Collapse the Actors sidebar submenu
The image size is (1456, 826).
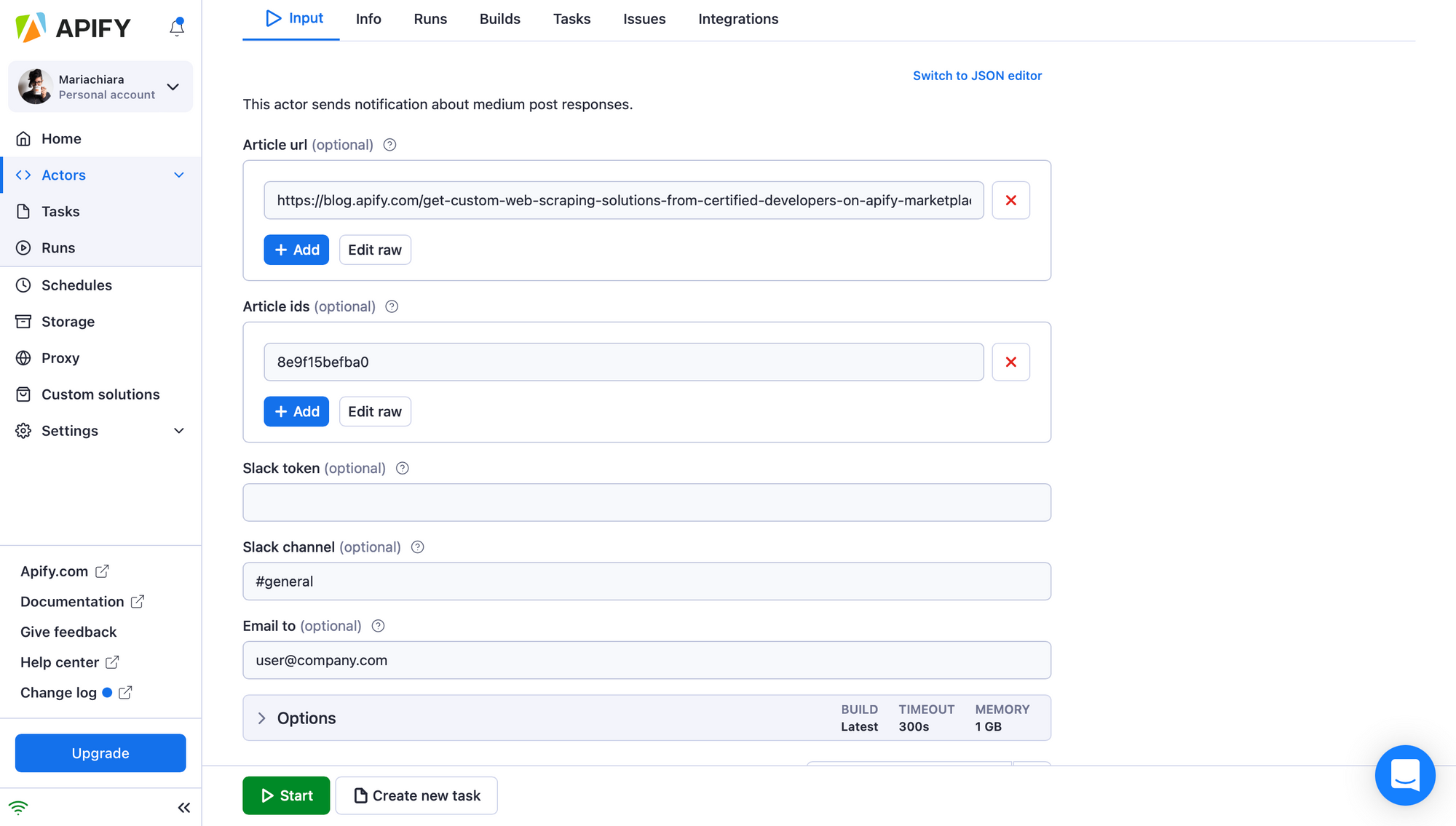(179, 175)
